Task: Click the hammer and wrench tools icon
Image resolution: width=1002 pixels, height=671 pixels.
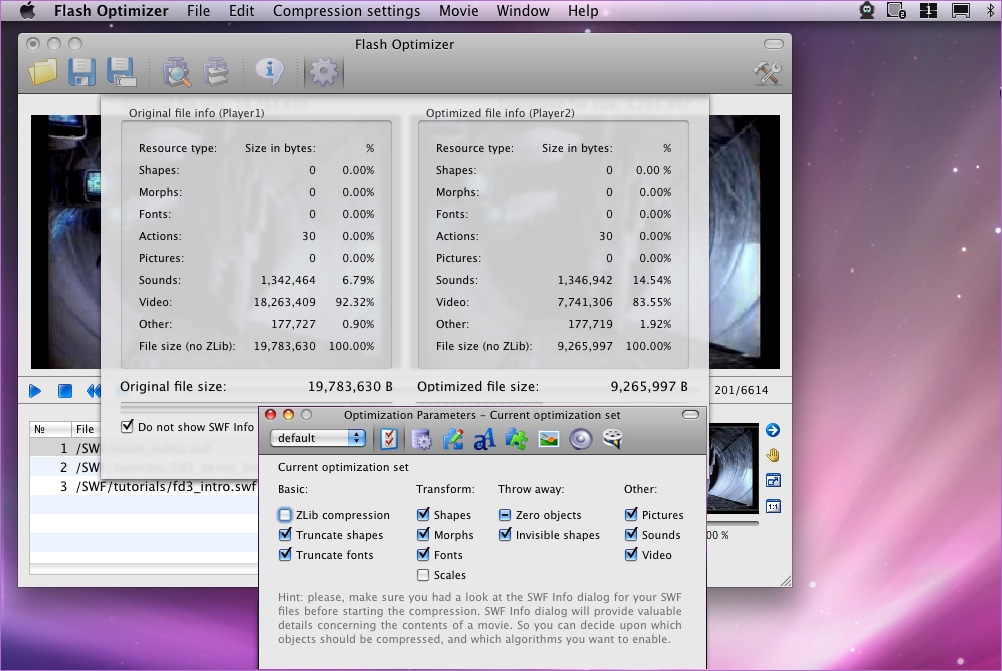Action: point(767,73)
